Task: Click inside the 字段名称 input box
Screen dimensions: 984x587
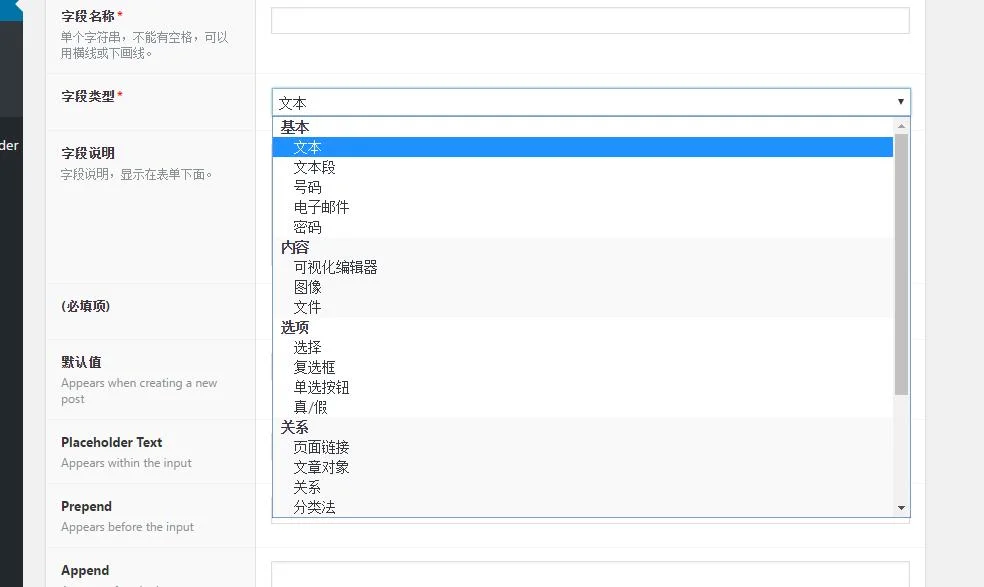Action: click(x=590, y=20)
